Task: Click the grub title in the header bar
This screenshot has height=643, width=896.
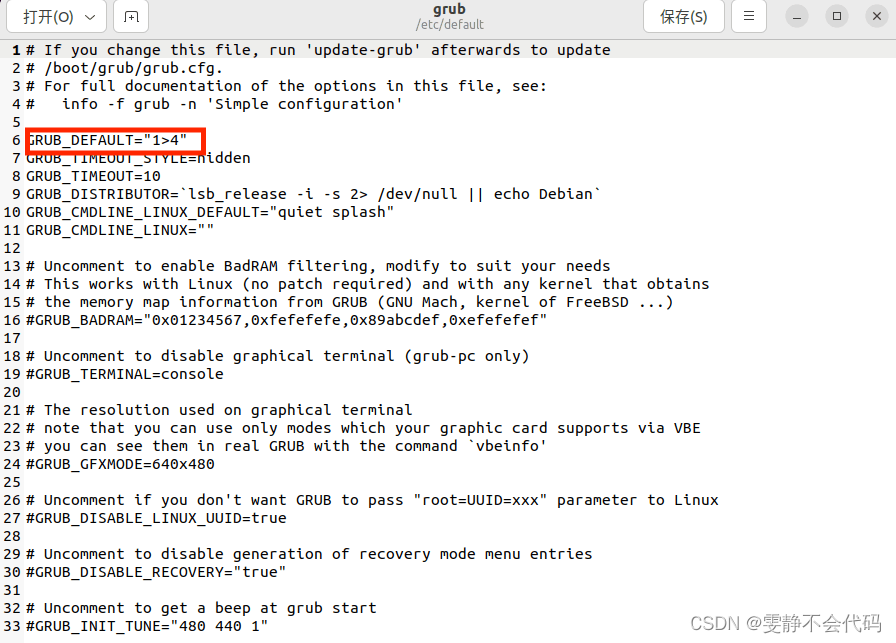Action: [449, 9]
